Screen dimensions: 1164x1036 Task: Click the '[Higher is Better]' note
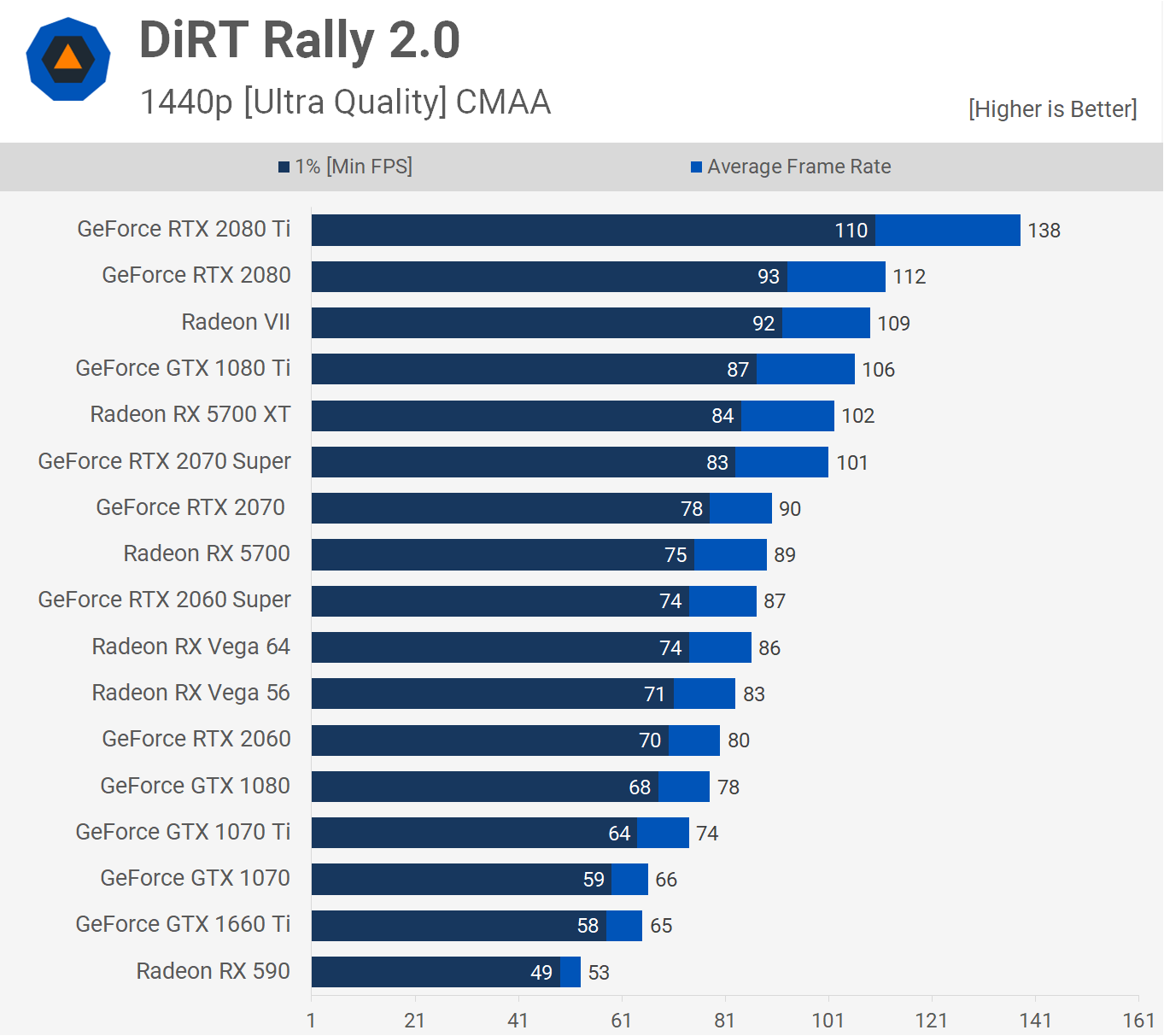coord(1052,109)
